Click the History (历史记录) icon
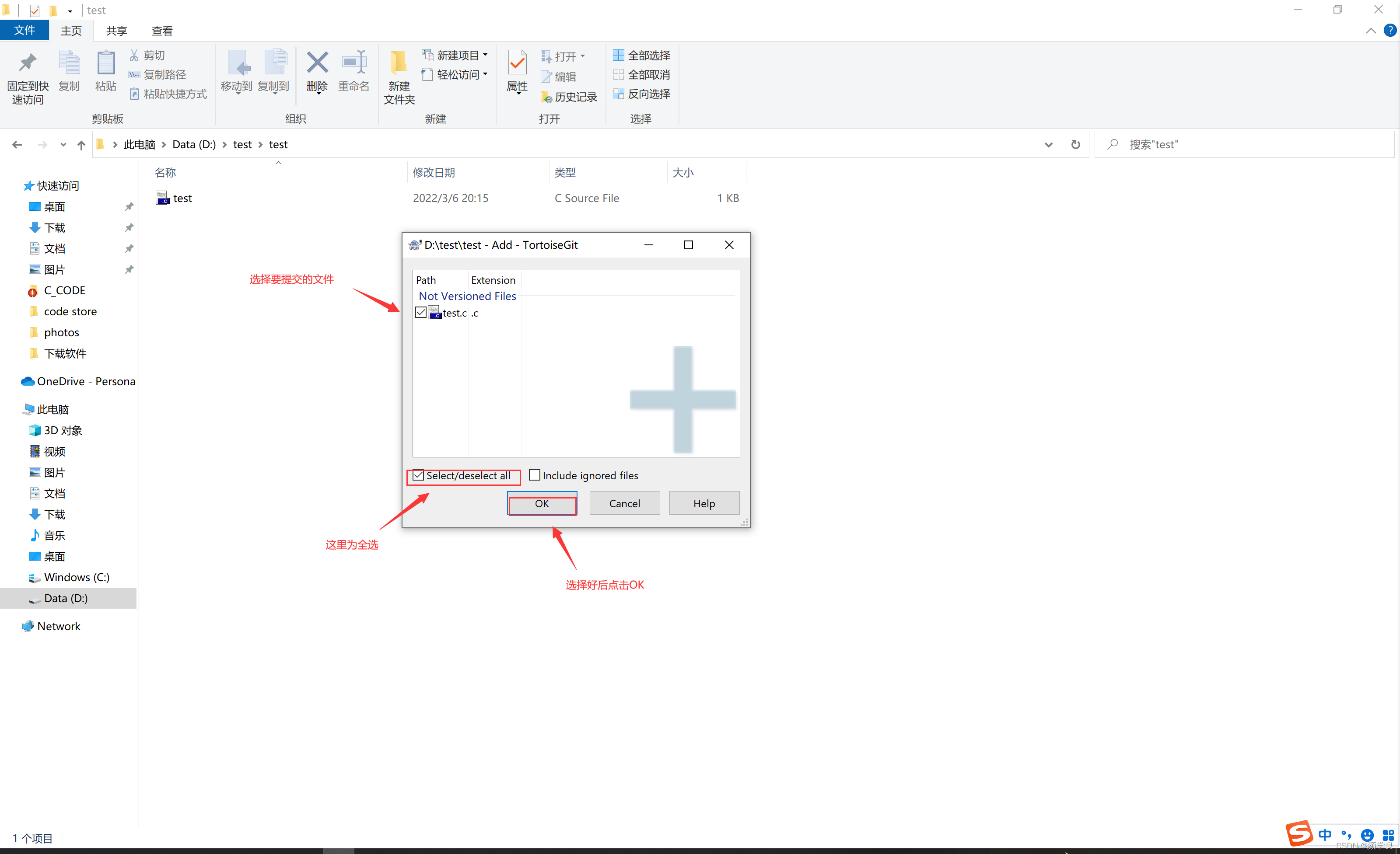1400x854 pixels. point(546,97)
